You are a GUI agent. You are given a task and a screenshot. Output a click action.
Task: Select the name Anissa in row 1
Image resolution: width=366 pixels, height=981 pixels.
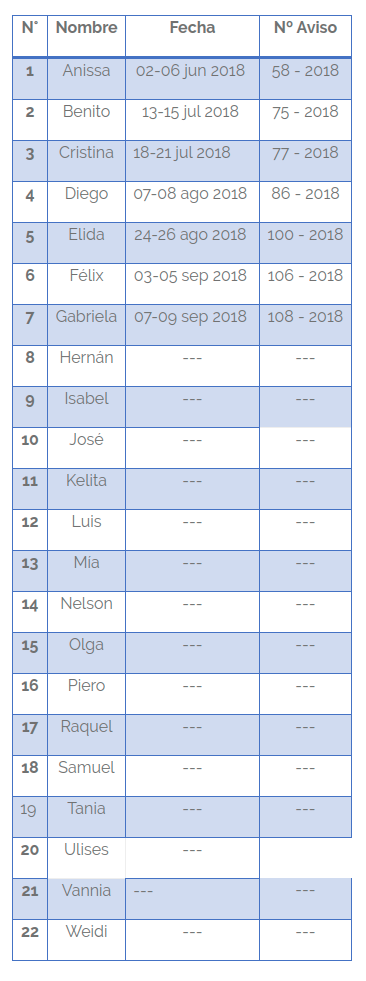click(x=86, y=71)
